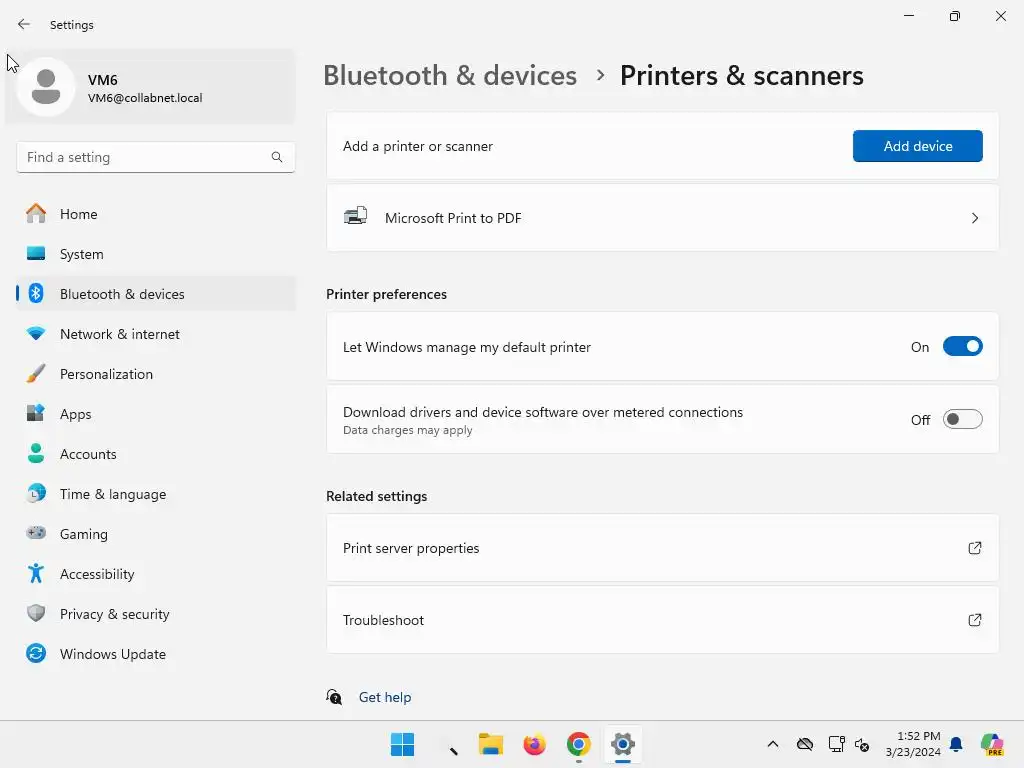Screen dimensions: 1024x768
Task: Open Windows Update section
Action: click(156, 653)
